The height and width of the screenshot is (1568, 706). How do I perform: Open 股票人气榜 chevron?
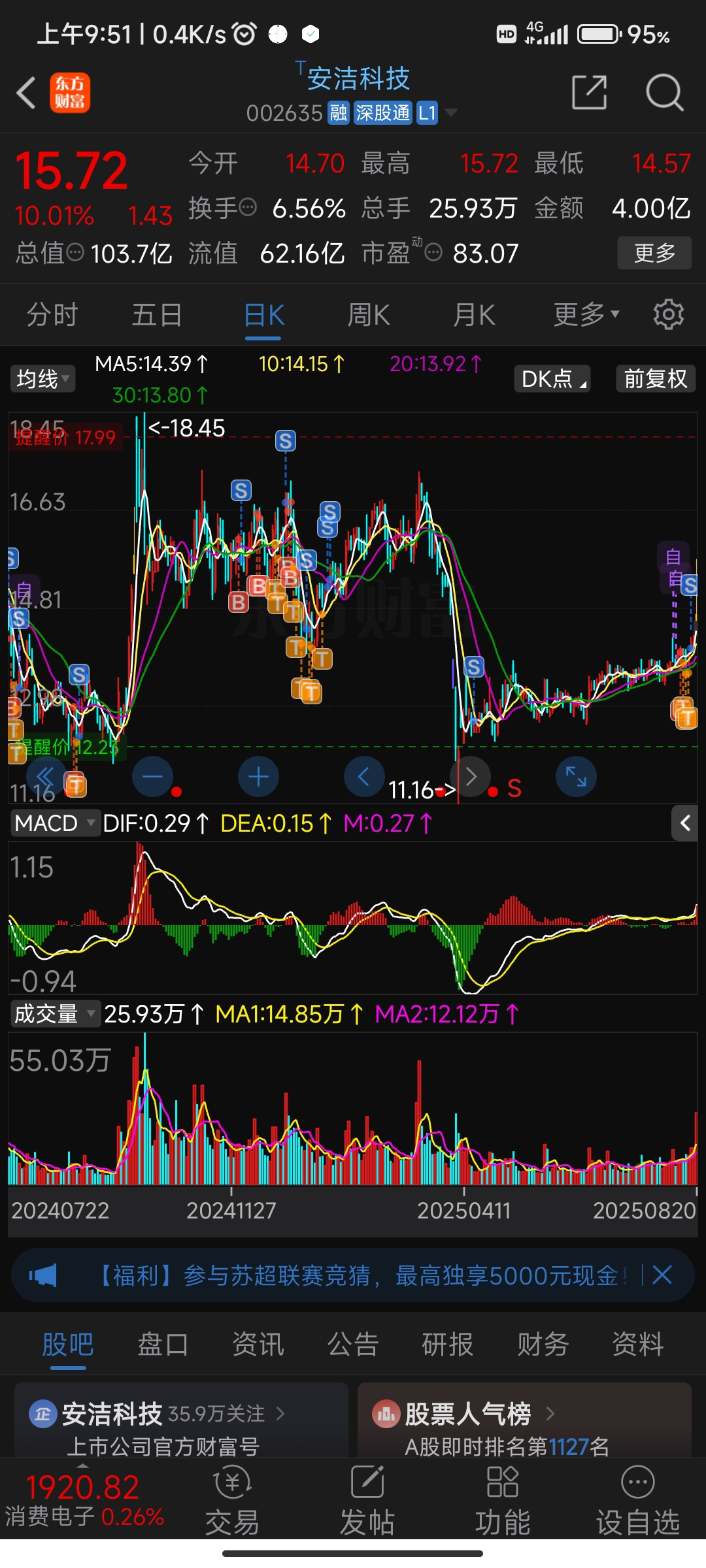click(550, 1414)
